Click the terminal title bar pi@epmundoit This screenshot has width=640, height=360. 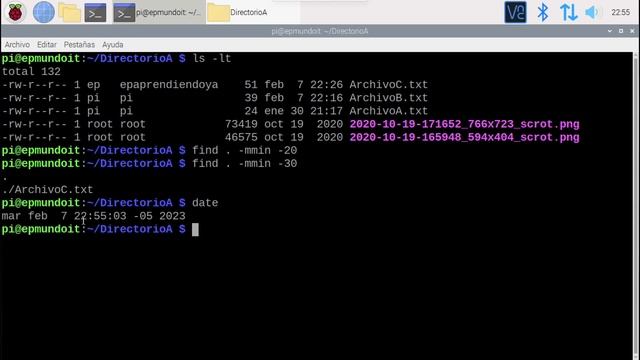[x=320, y=31]
